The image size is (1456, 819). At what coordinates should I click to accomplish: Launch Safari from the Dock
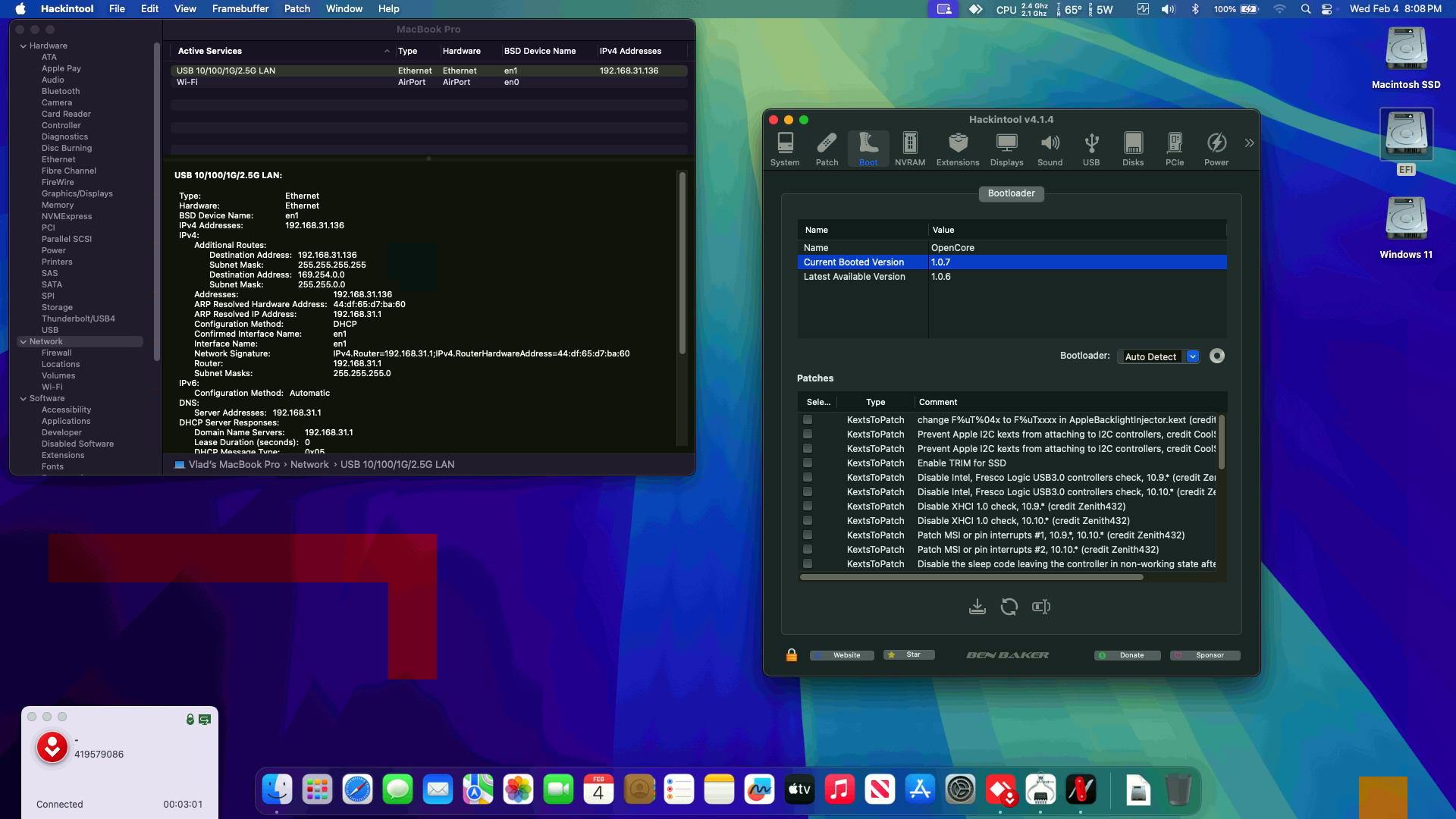357,790
